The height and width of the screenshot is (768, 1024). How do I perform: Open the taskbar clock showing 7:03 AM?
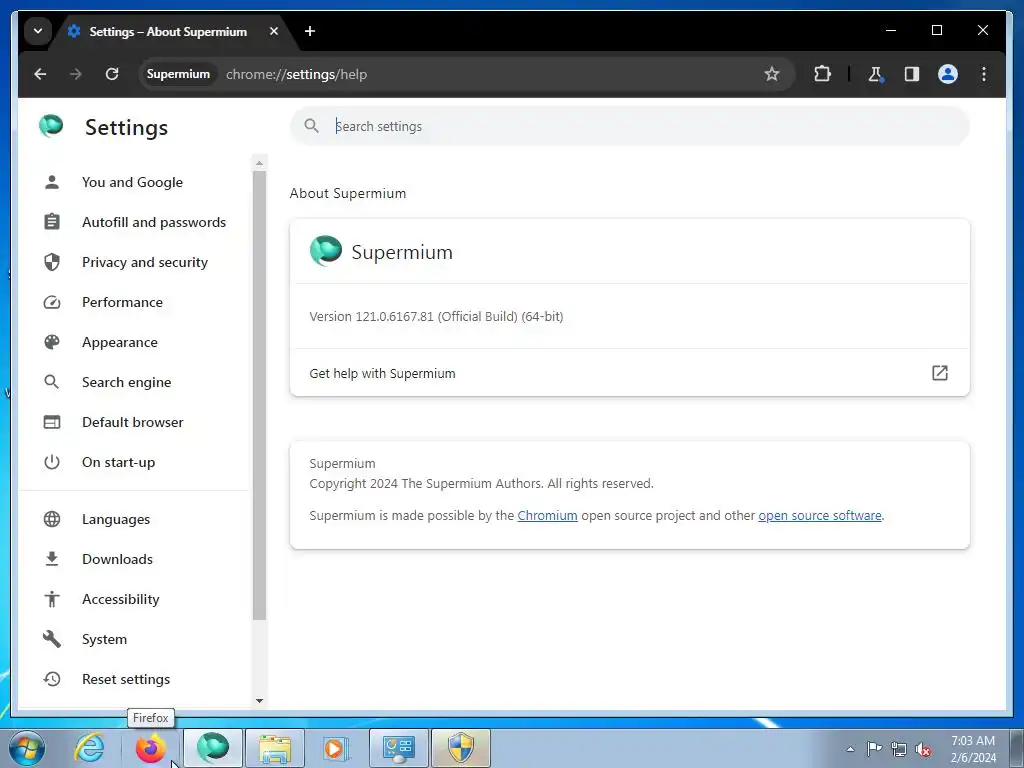973,749
